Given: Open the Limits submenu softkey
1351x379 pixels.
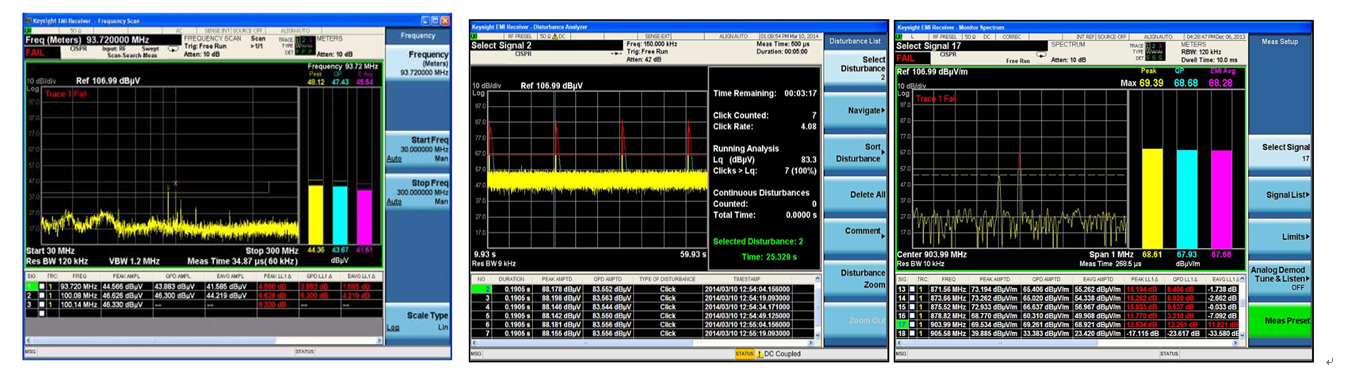Looking at the screenshot, I should (x=1280, y=236).
